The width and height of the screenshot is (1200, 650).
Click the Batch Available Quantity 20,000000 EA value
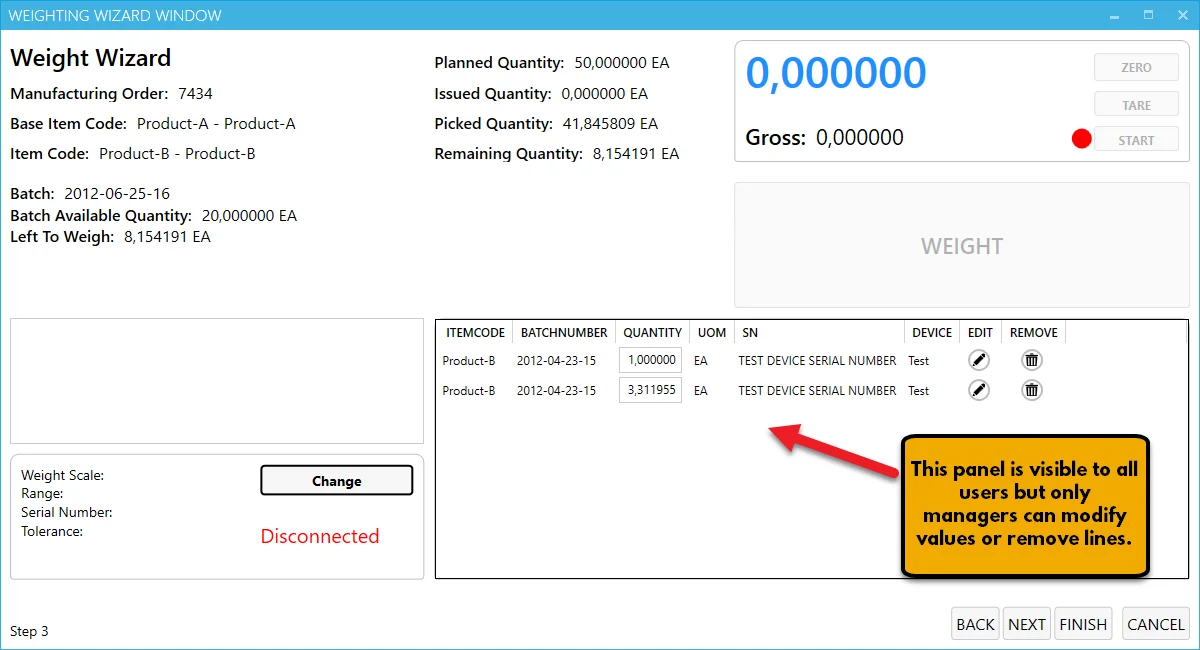click(249, 215)
